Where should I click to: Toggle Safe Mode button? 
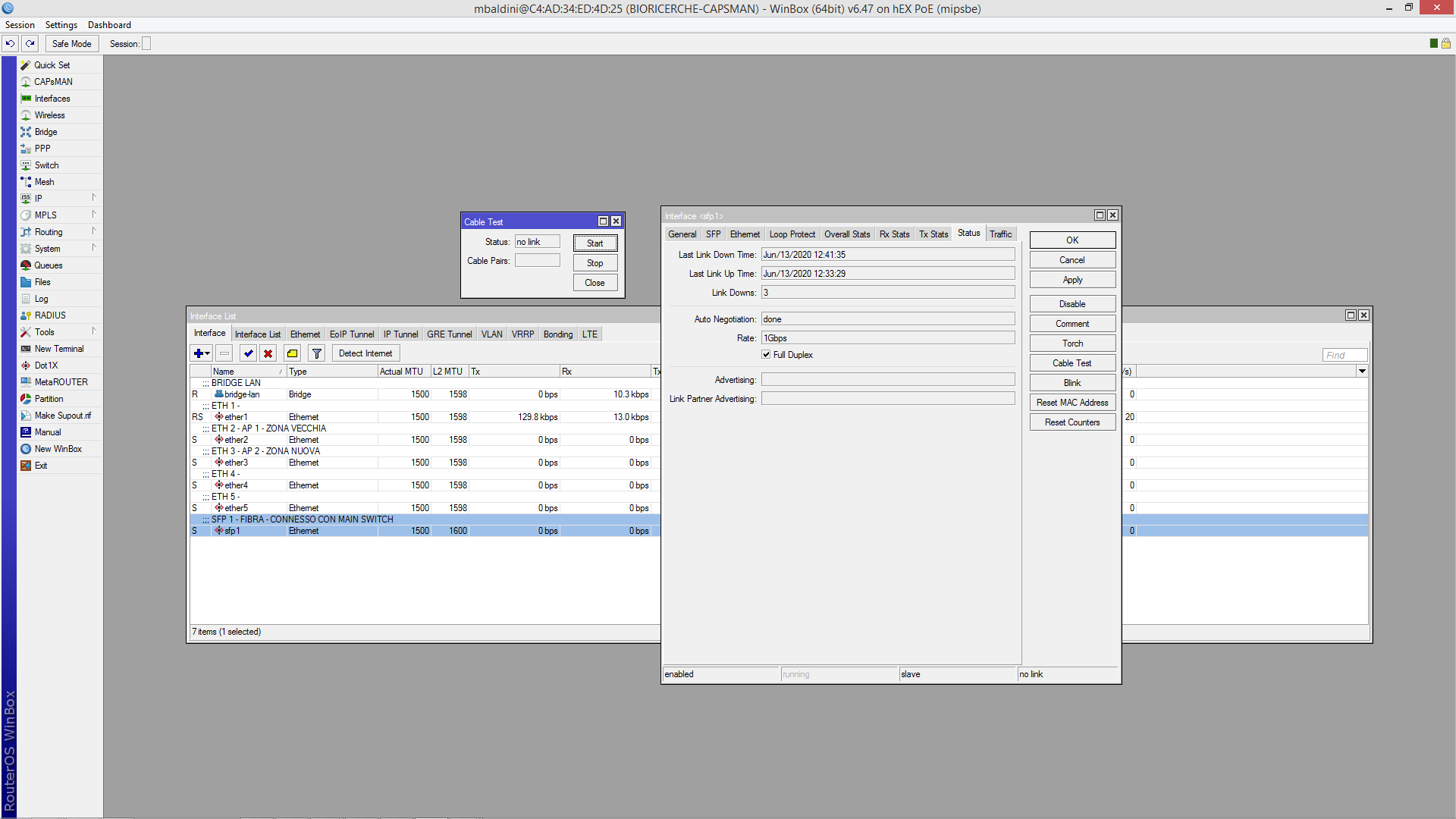click(71, 44)
